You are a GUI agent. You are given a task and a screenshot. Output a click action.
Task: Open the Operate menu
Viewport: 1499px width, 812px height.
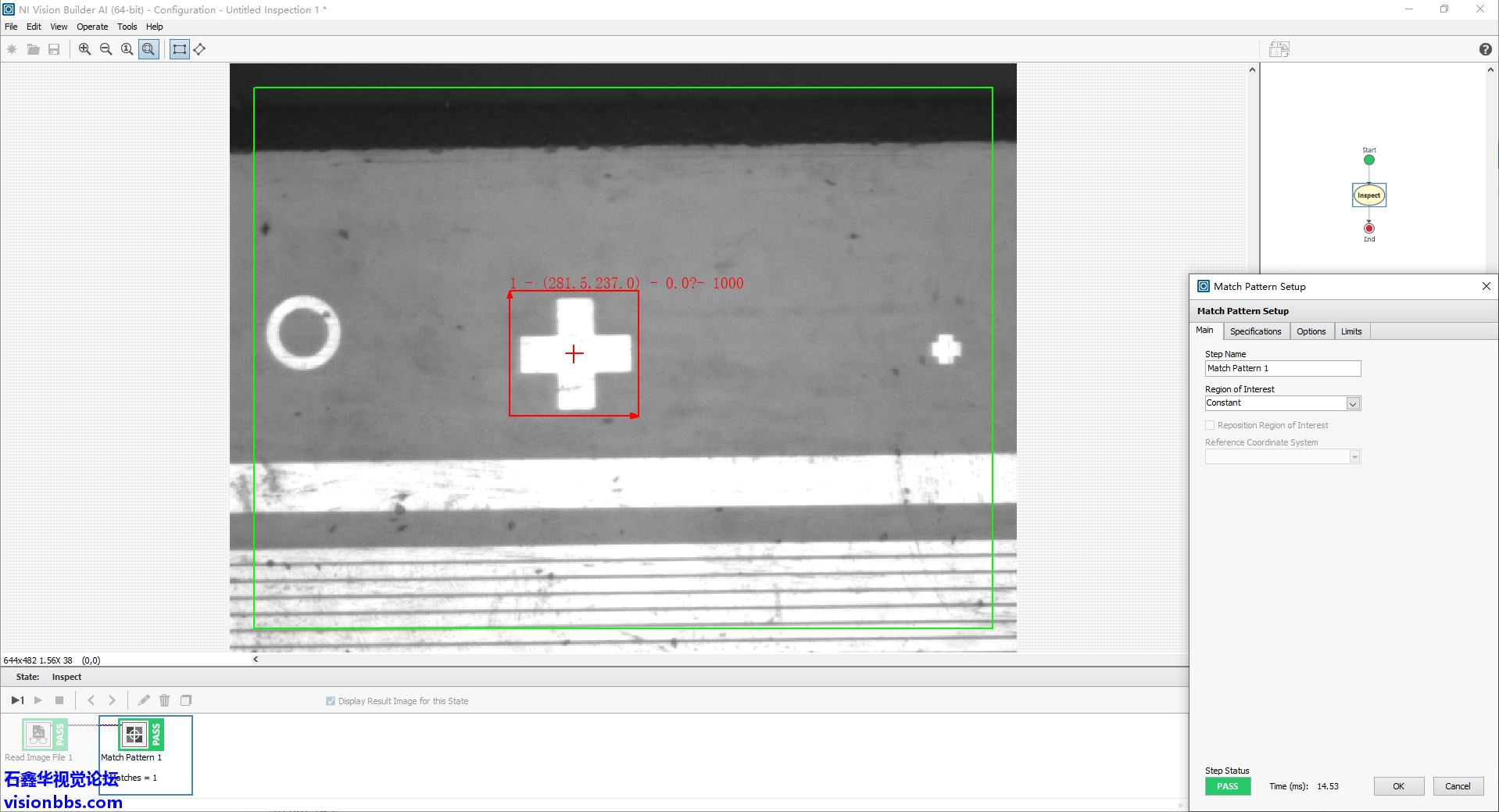coord(92,27)
